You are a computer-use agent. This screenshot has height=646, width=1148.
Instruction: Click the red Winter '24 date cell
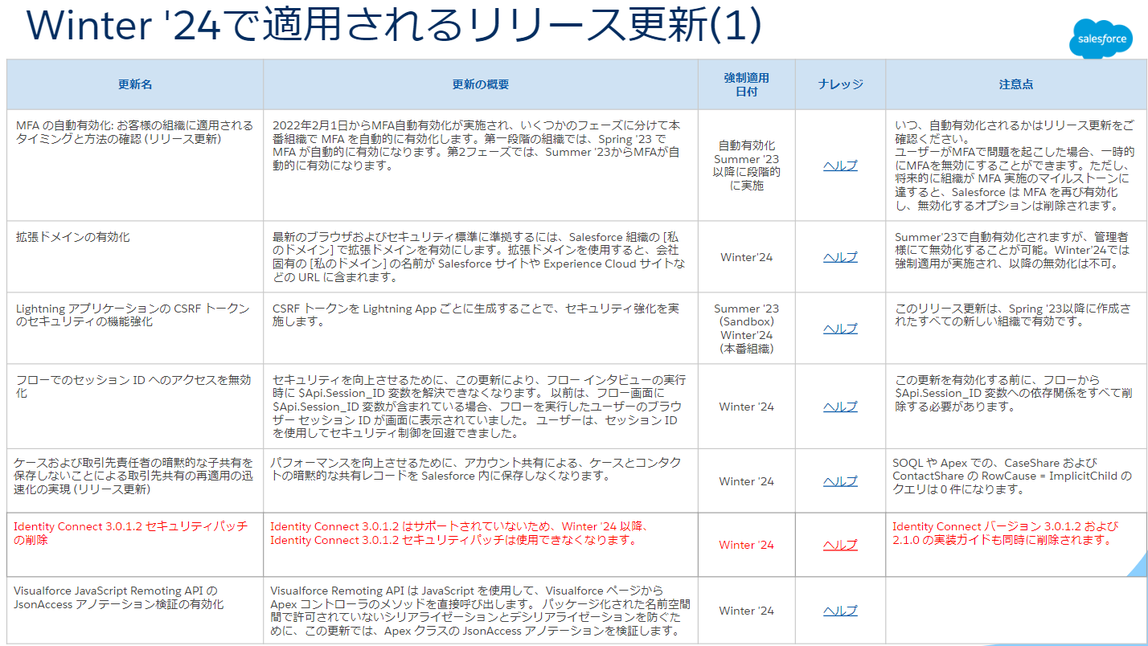746,545
